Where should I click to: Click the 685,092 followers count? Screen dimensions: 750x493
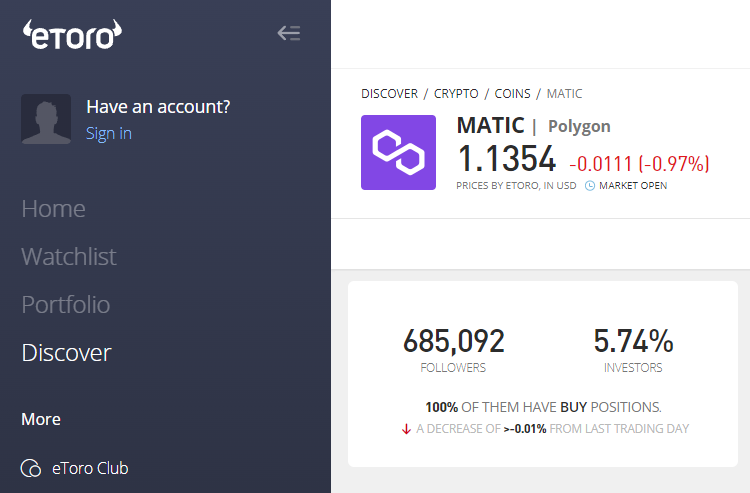click(x=453, y=341)
